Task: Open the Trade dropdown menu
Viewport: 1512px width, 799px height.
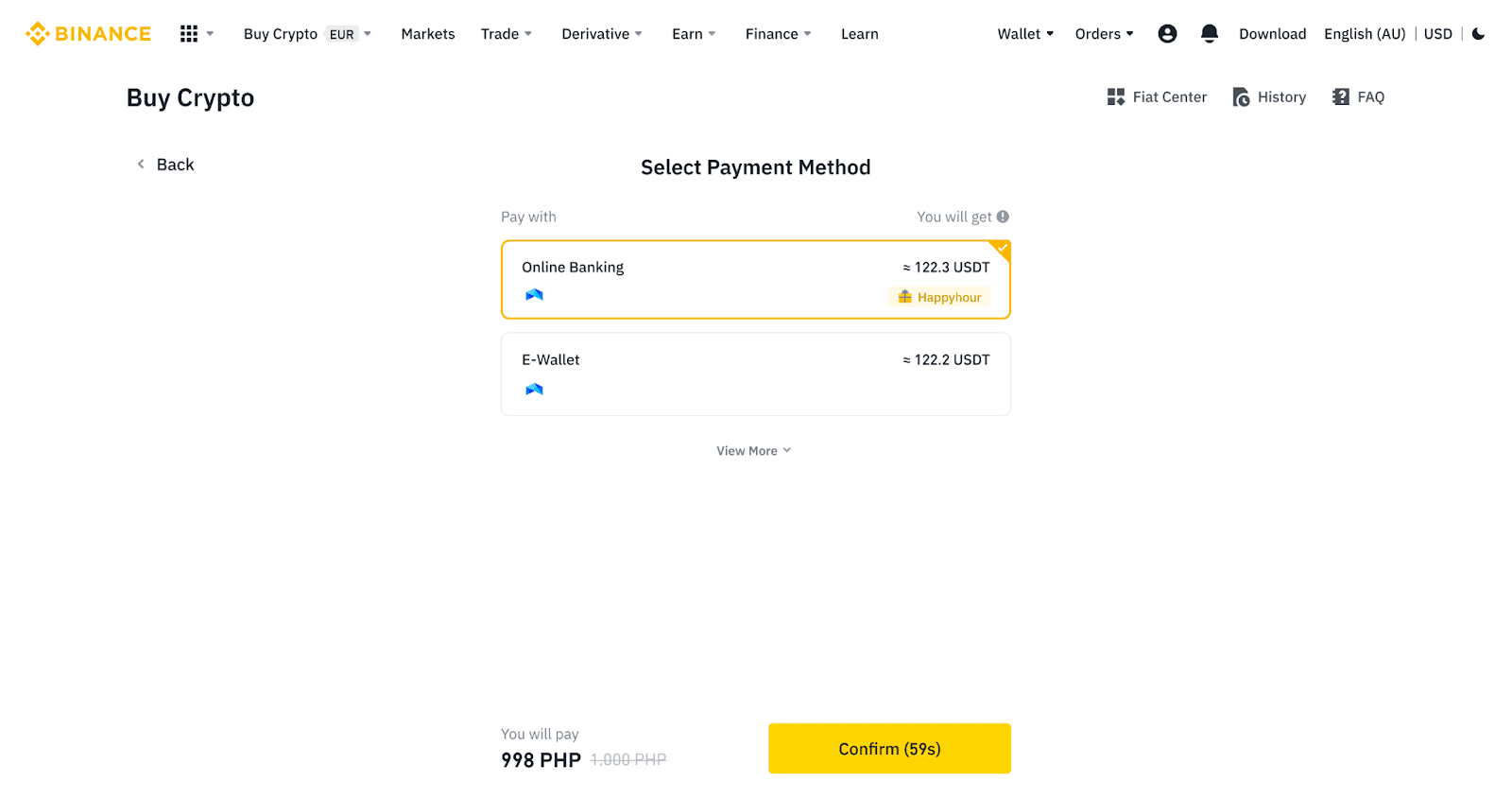Action: (x=506, y=34)
